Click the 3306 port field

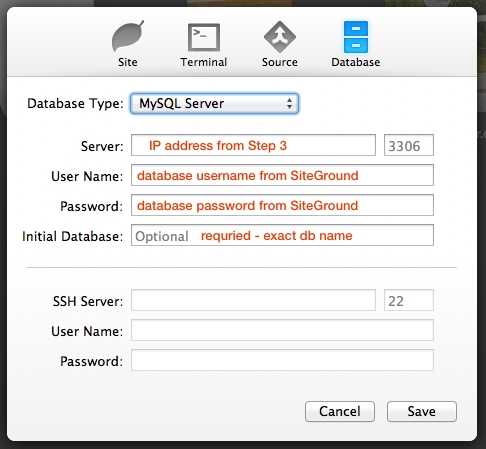(x=409, y=145)
